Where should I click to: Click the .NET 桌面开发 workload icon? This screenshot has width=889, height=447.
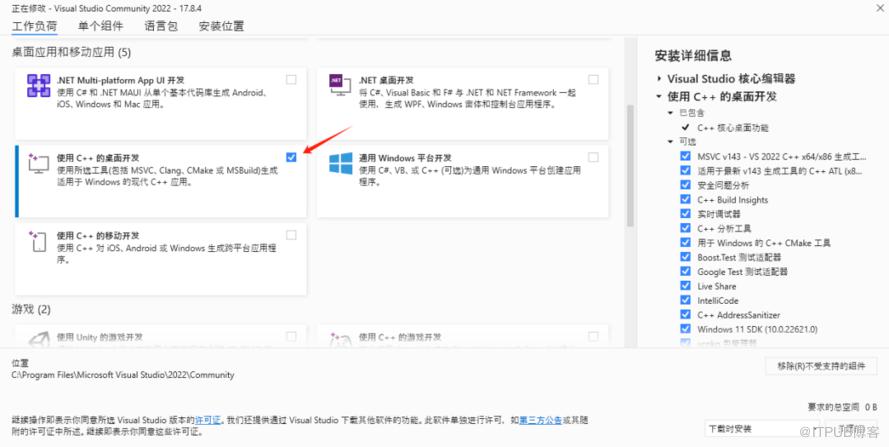coord(340,86)
